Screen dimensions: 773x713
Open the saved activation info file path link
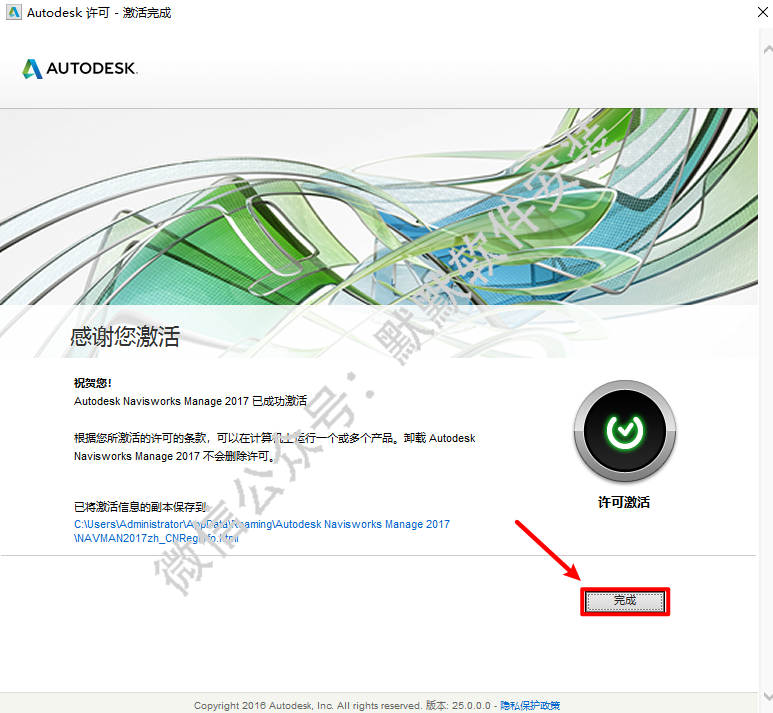[x=262, y=524]
